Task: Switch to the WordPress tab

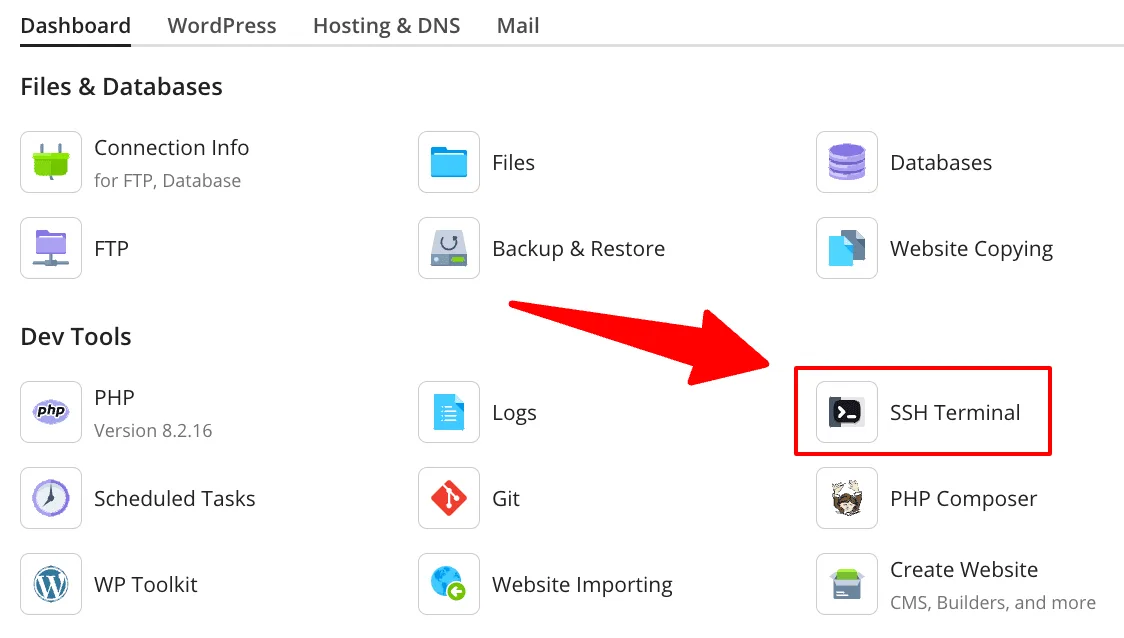Action: (222, 26)
